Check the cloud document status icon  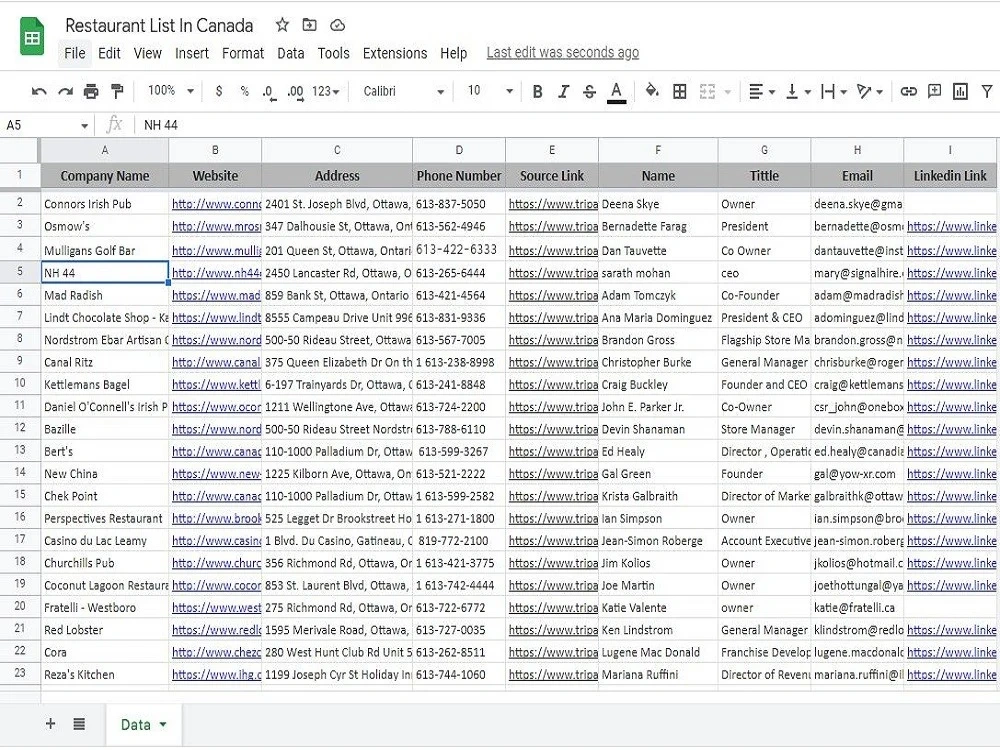pos(337,25)
